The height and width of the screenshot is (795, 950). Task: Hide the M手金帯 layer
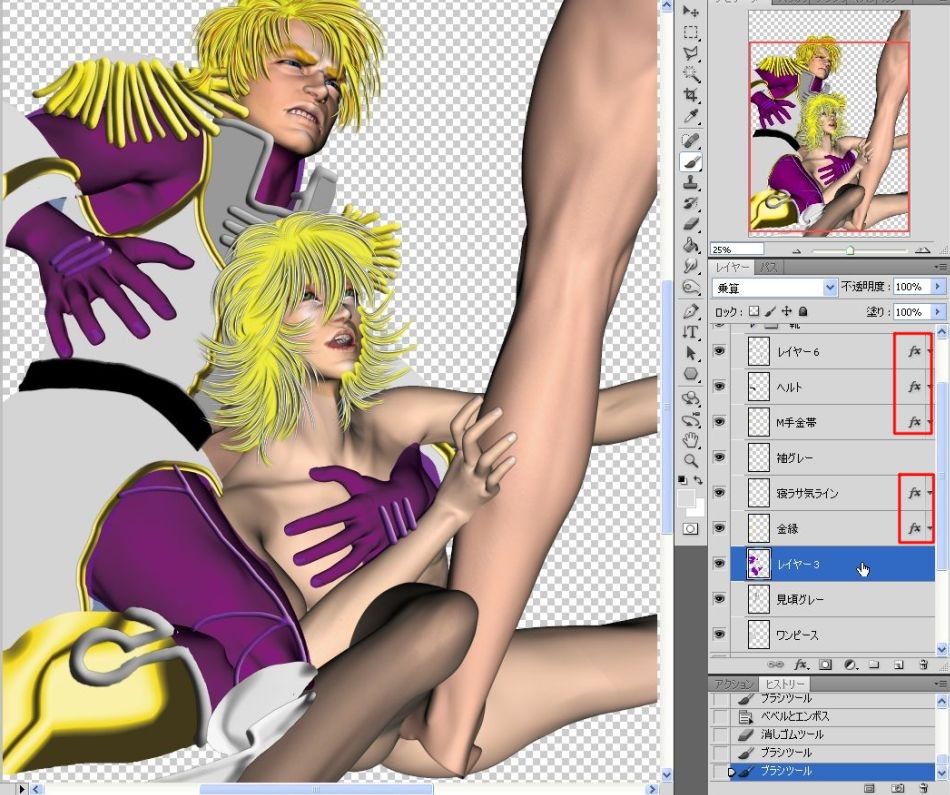tap(719, 421)
